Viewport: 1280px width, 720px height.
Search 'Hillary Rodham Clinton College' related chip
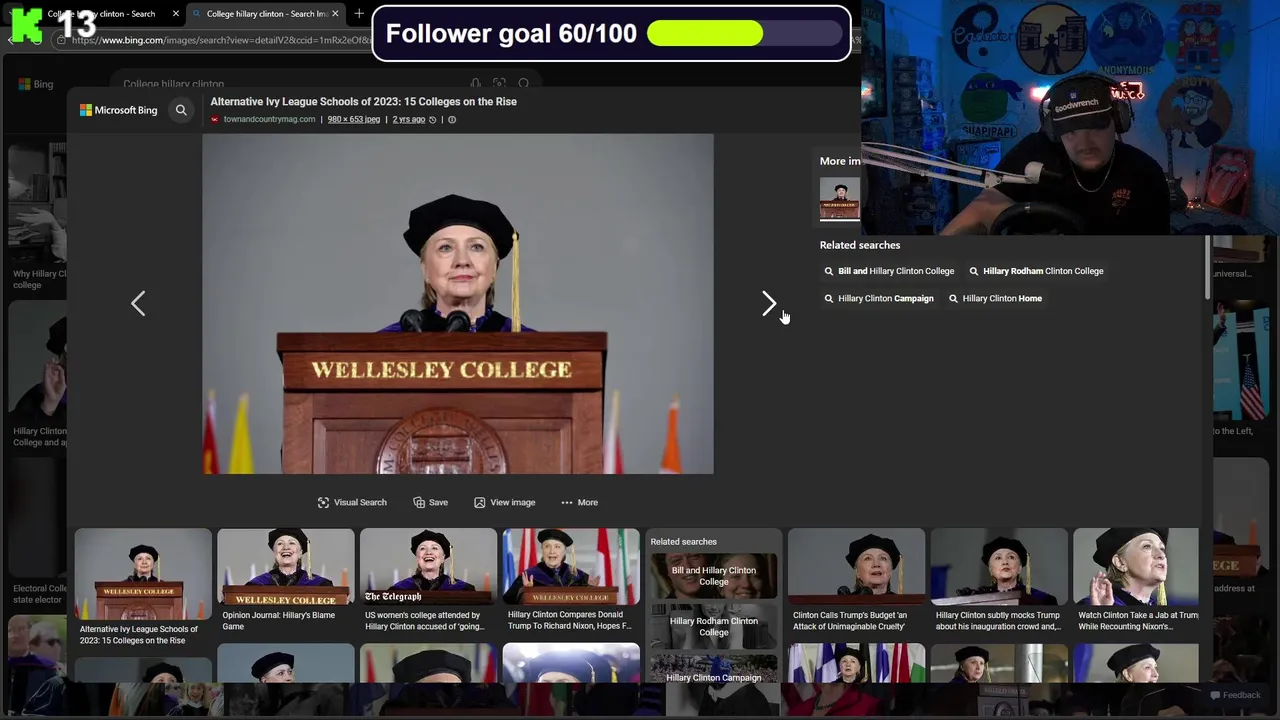point(1036,271)
